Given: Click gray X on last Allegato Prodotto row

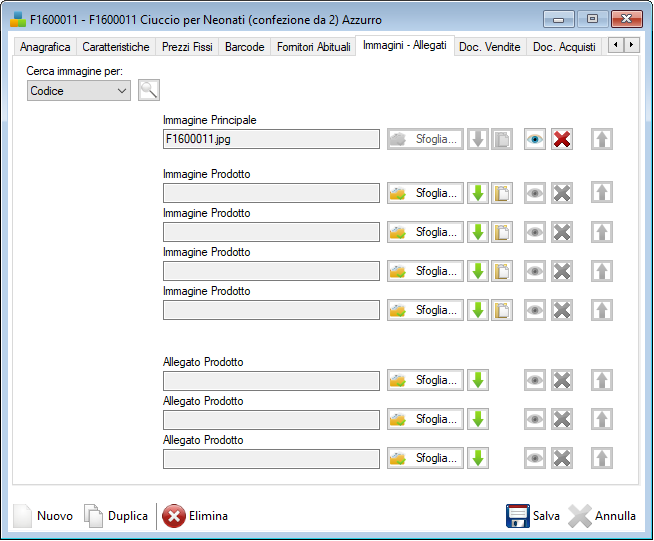Looking at the screenshot, I should click(x=562, y=458).
